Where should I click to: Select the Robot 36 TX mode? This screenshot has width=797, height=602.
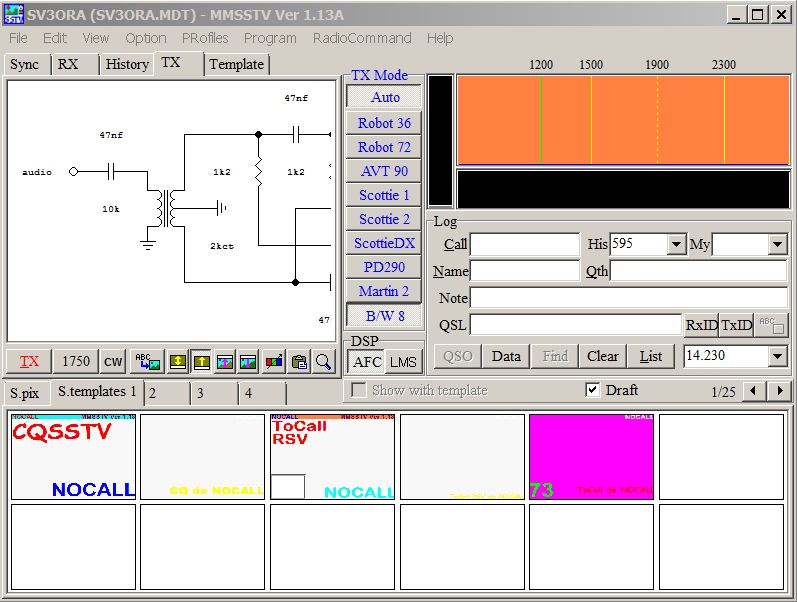click(x=384, y=123)
